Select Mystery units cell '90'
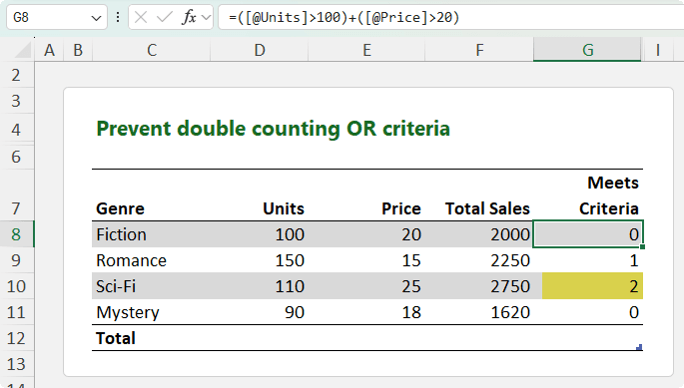Screen dimensions: 684x388 click(260, 312)
